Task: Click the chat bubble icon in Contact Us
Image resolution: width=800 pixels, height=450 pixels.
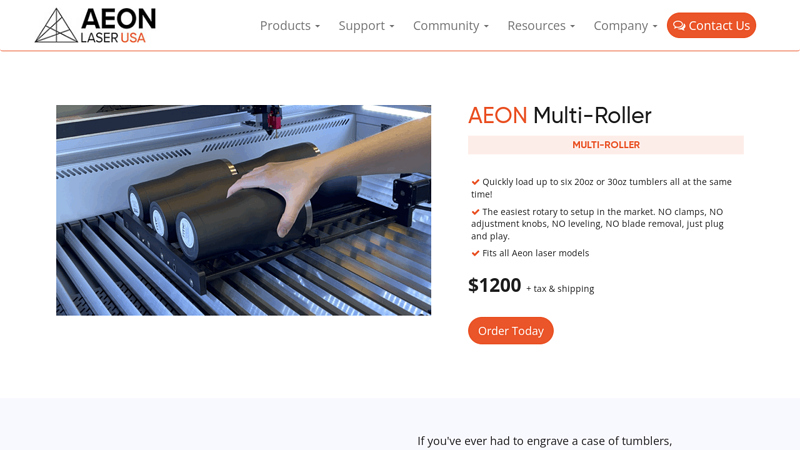Action: (x=679, y=26)
